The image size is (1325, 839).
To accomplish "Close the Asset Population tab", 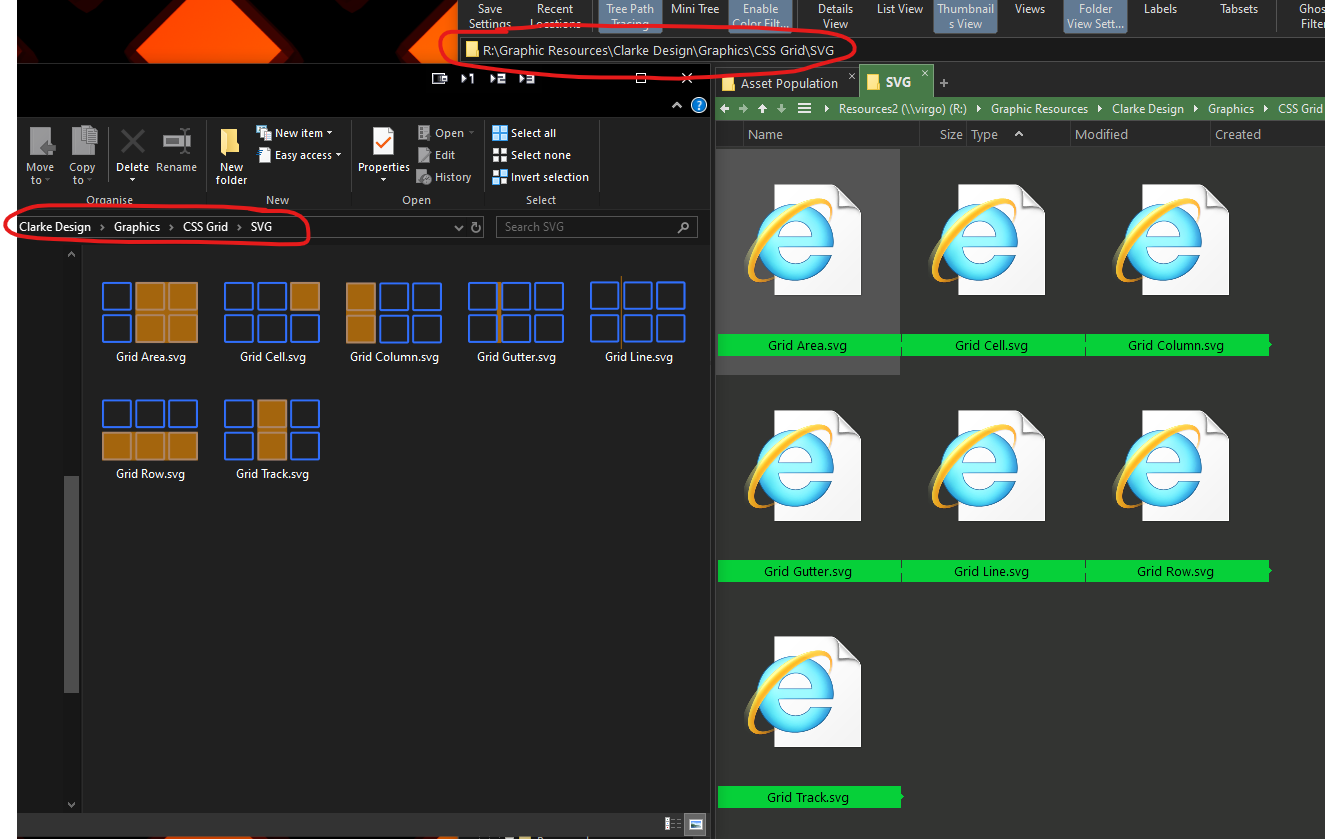I will (x=851, y=75).
